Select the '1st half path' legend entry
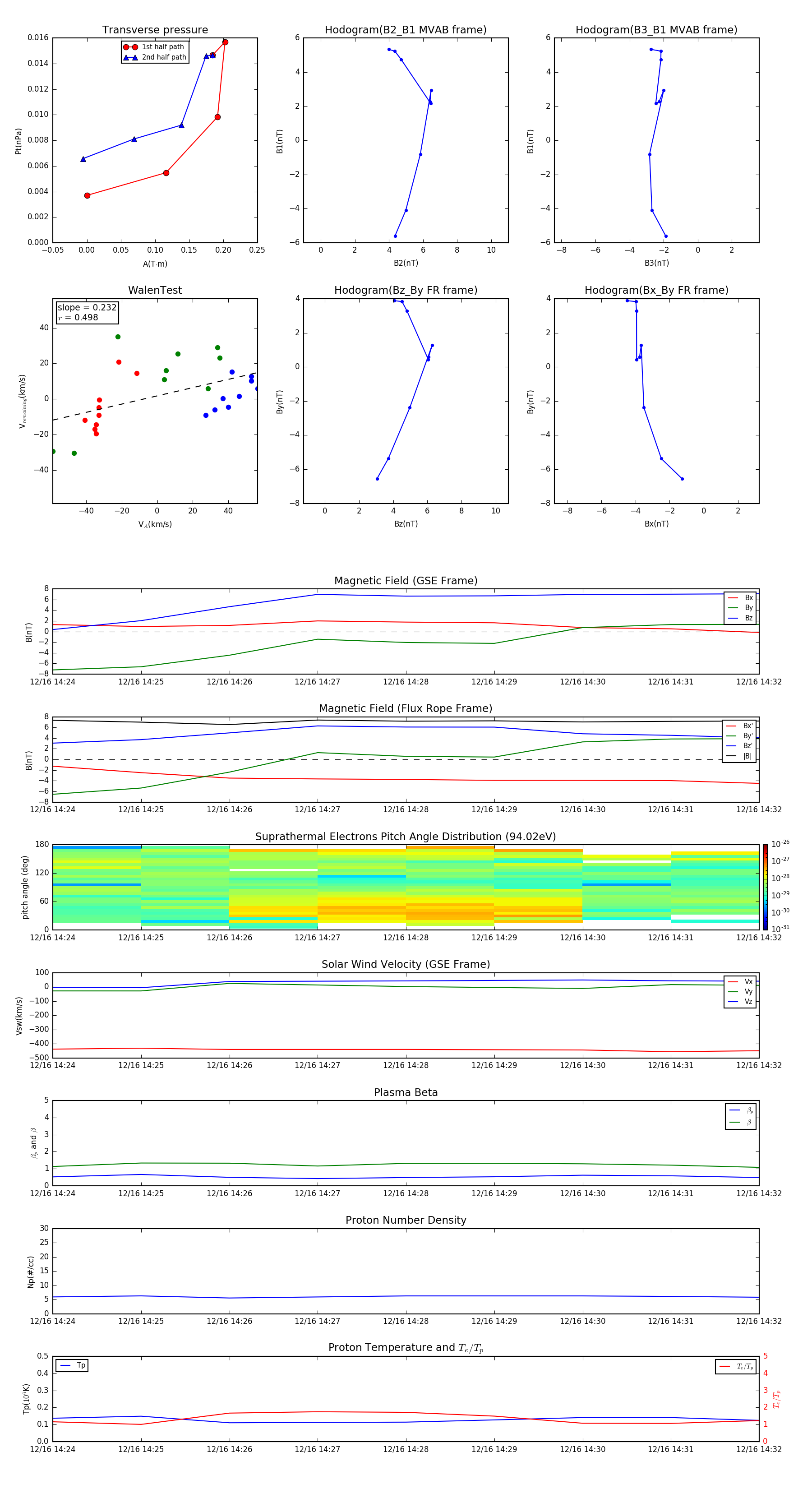The image size is (812, 1489). click(154, 47)
